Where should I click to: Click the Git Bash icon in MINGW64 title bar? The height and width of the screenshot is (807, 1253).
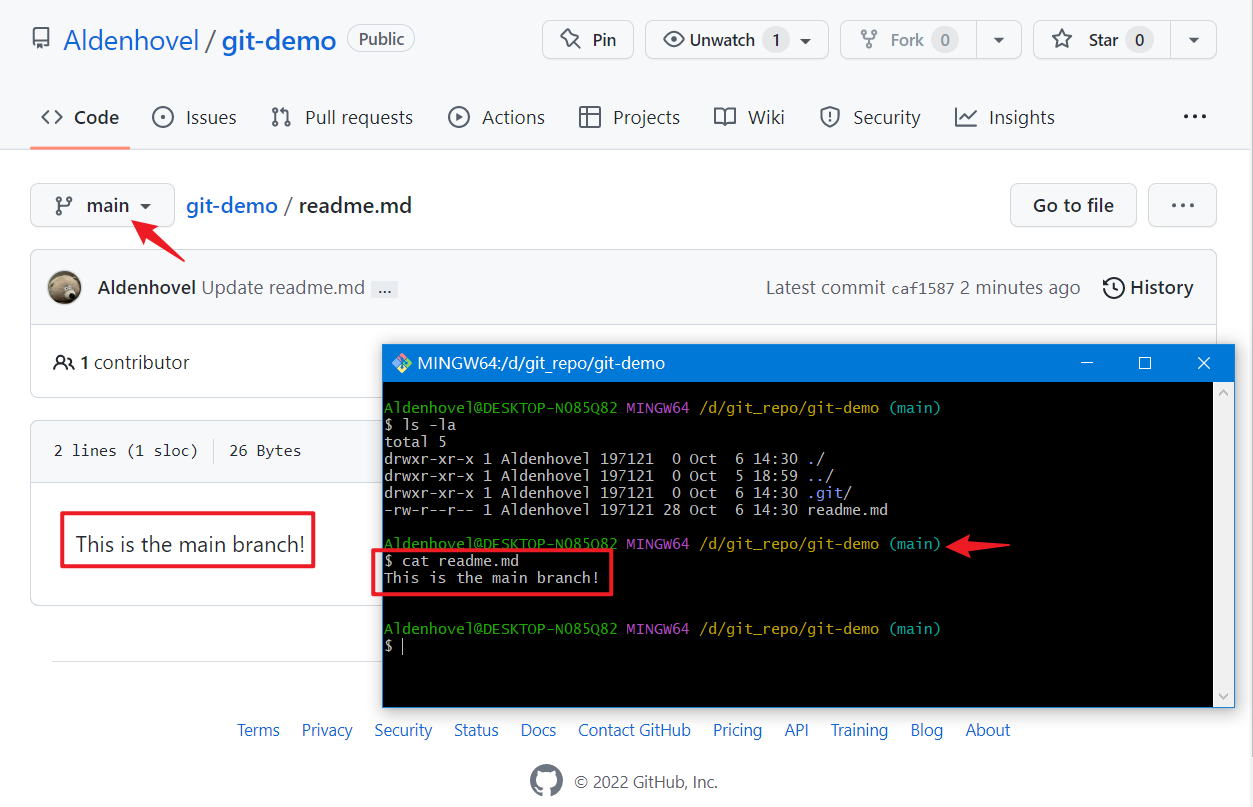click(x=402, y=363)
